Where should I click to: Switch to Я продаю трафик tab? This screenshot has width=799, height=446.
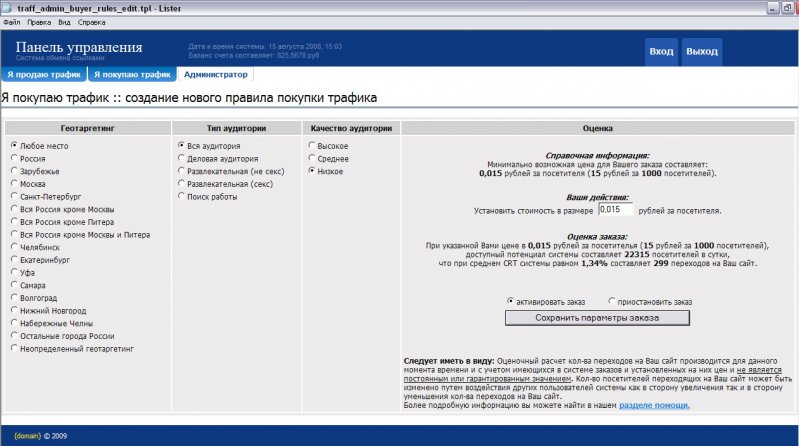(43, 74)
